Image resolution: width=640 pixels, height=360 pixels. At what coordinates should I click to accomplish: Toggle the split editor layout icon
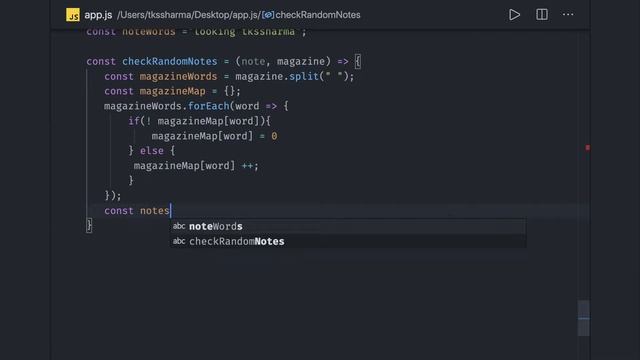point(542,15)
